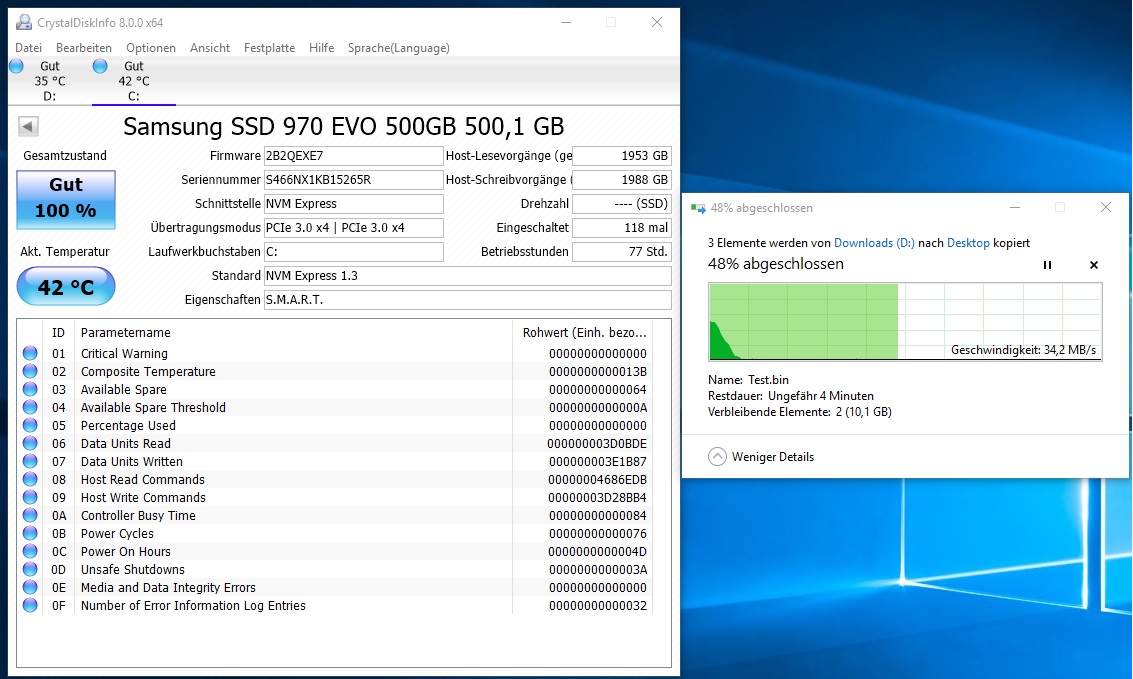Click Host-Schreibvorgänge value 1988 GB
This screenshot has width=1133, height=679.
pos(621,180)
